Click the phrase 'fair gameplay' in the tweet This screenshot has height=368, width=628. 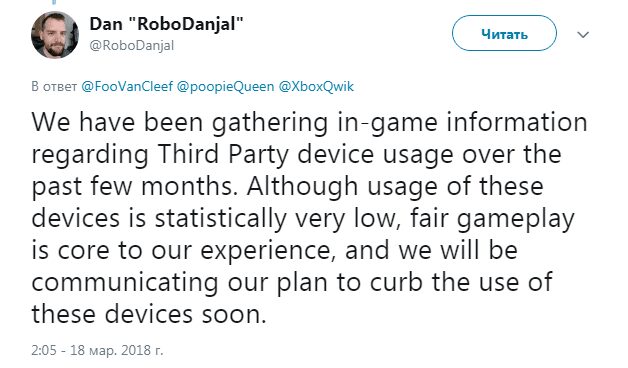492,219
